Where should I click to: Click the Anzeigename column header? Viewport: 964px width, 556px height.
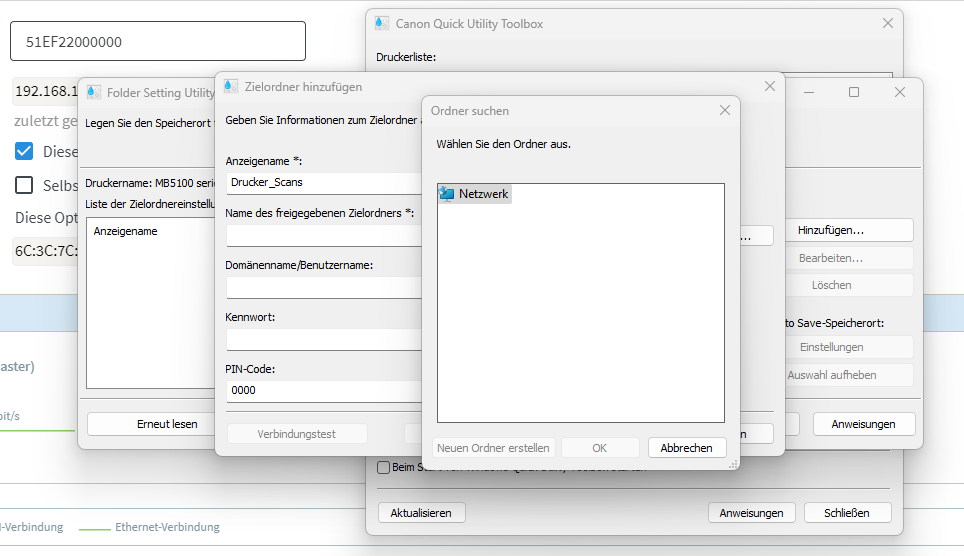pyautogui.click(x=125, y=231)
